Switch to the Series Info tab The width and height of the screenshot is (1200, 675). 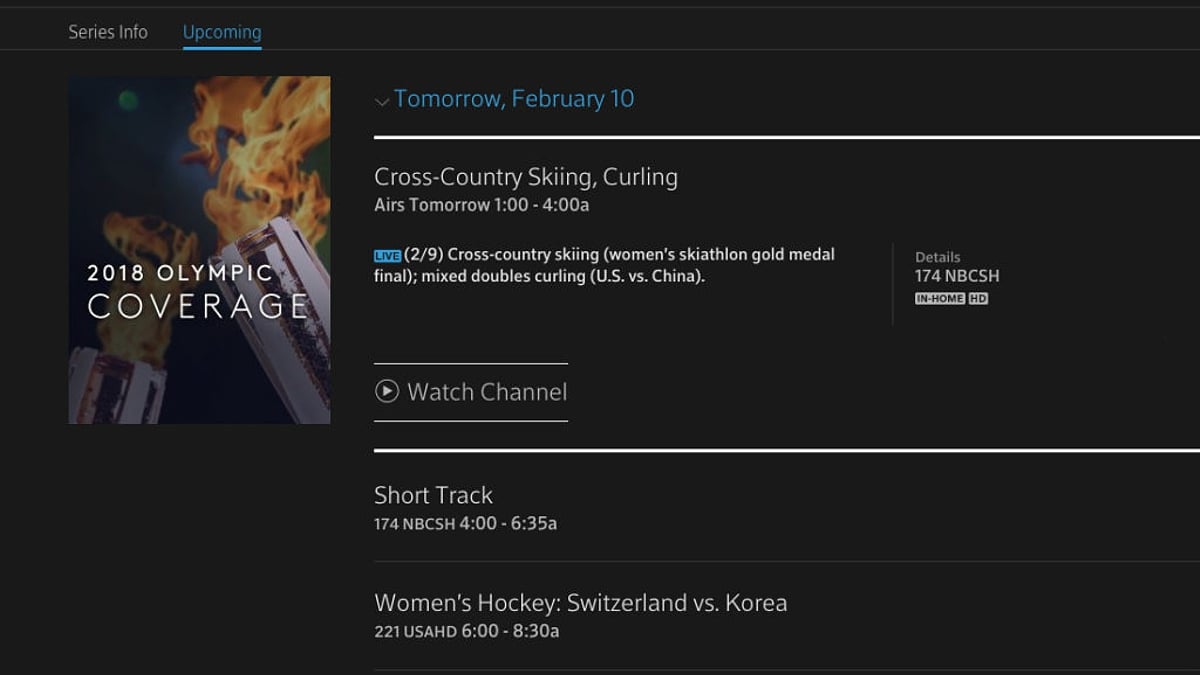point(108,32)
